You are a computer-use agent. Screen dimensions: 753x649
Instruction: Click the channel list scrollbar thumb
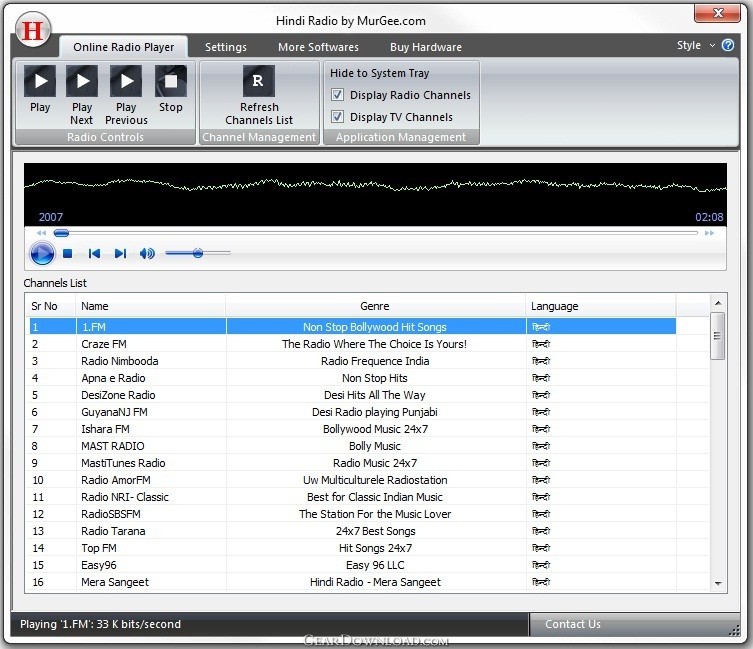click(718, 336)
